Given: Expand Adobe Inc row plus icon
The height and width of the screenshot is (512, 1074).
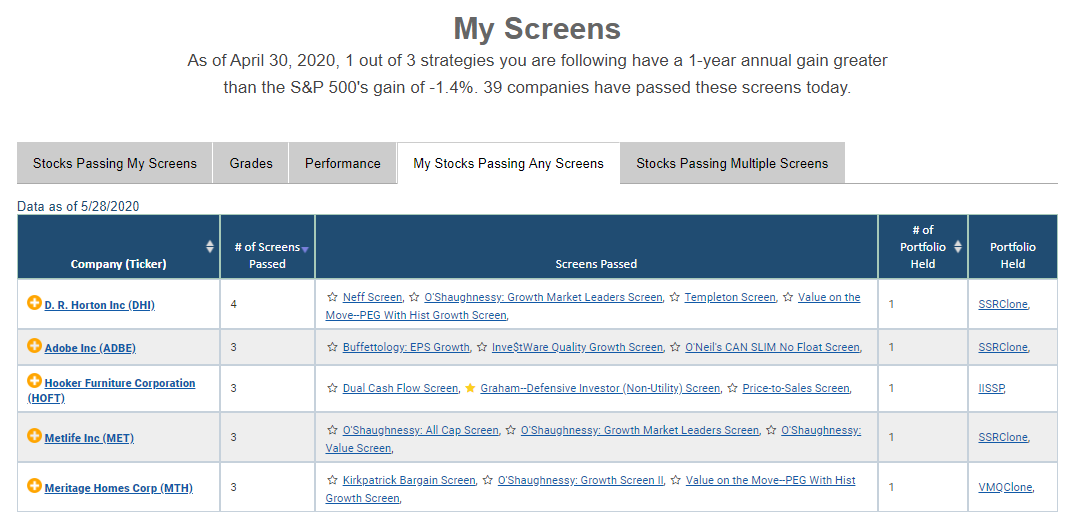Looking at the screenshot, I should click(x=34, y=346).
